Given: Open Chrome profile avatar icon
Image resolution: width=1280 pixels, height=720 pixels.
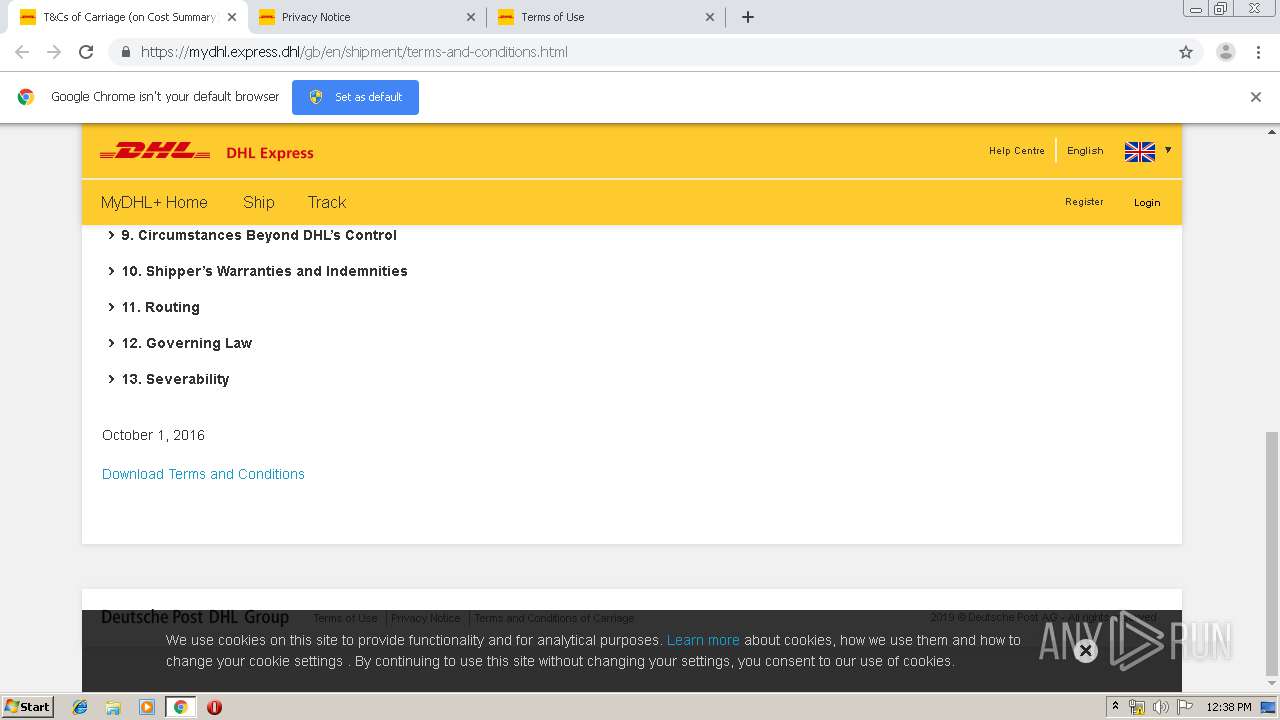Looking at the screenshot, I should (1225, 52).
